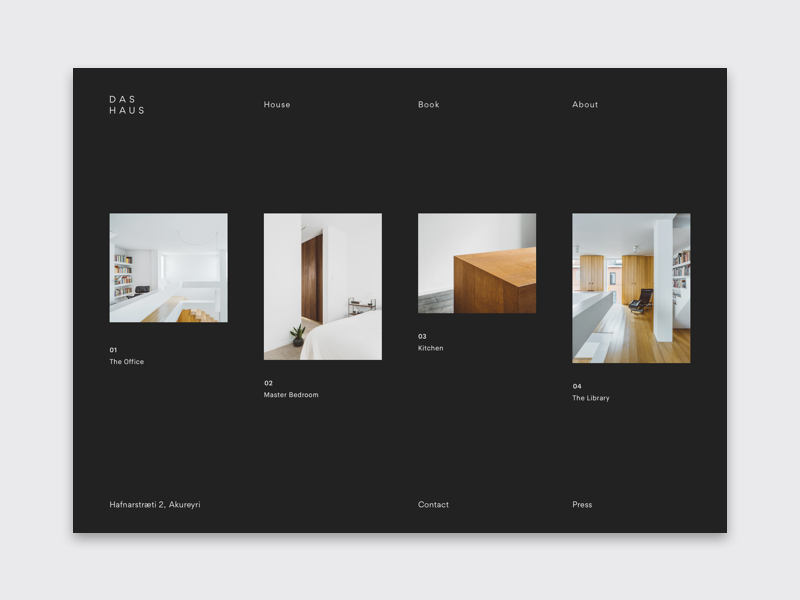Click the number 04 label
Image resolution: width=800 pixels, height=600 pixels.
(x=577, y=386)
